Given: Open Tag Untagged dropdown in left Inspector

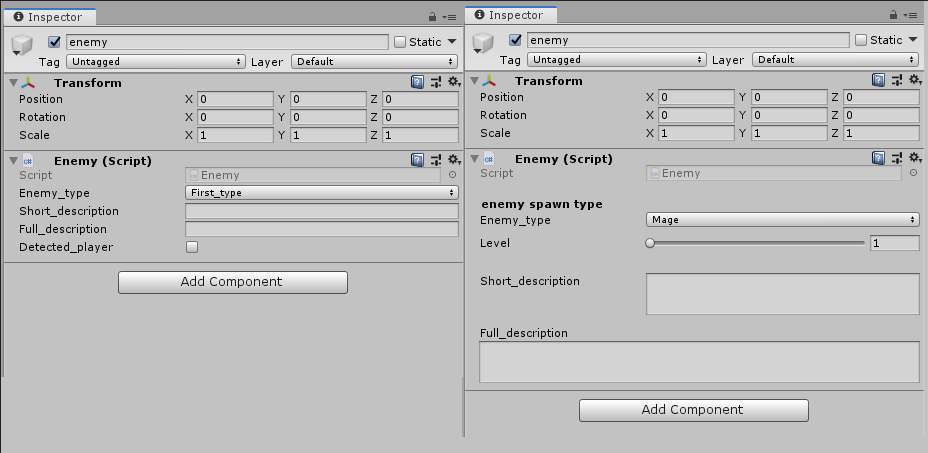Looking at the screenshot, I should pyautogui.click(x=156, y=62).
